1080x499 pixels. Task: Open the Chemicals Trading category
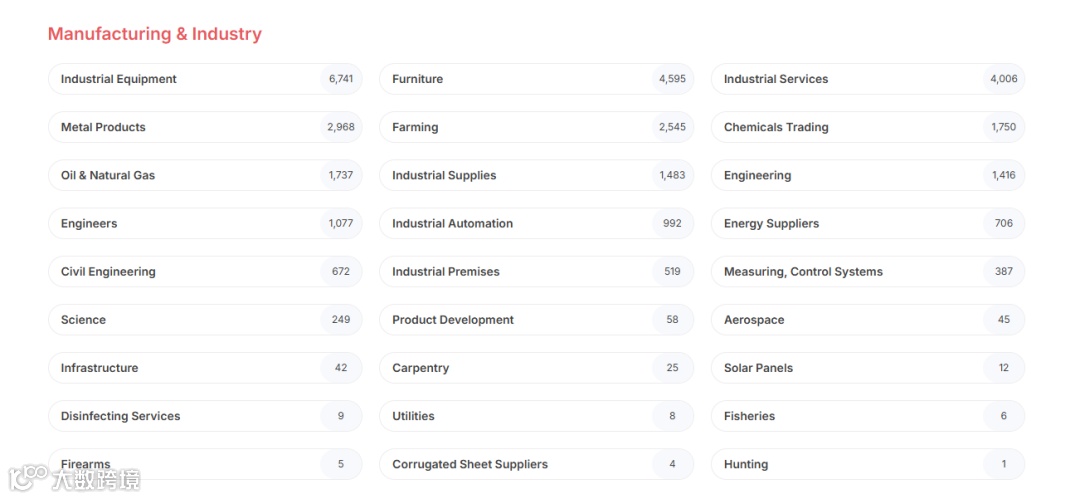(x=776, y=127)
